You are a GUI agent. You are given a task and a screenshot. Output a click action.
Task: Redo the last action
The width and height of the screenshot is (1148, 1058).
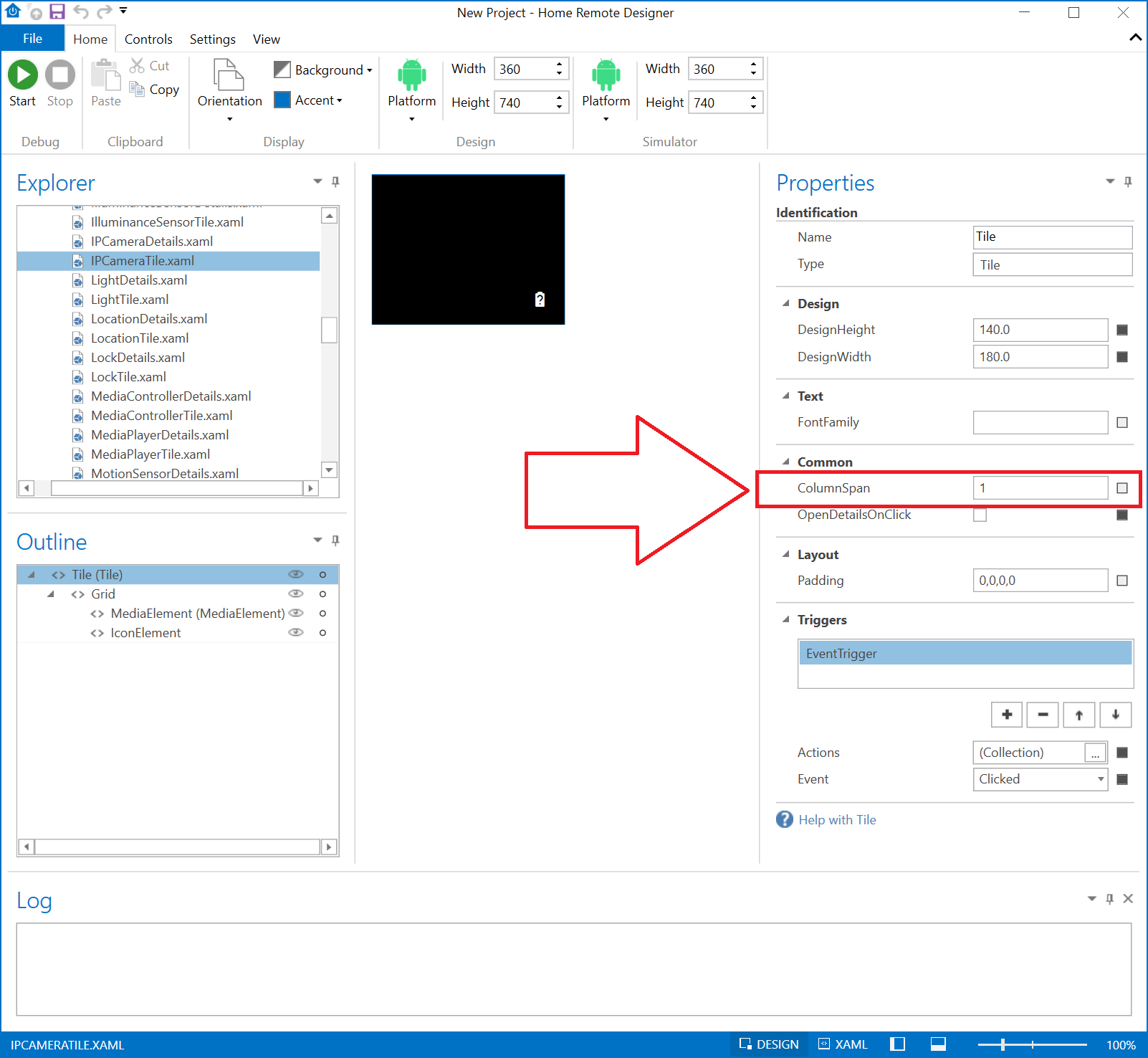point(105,11)
